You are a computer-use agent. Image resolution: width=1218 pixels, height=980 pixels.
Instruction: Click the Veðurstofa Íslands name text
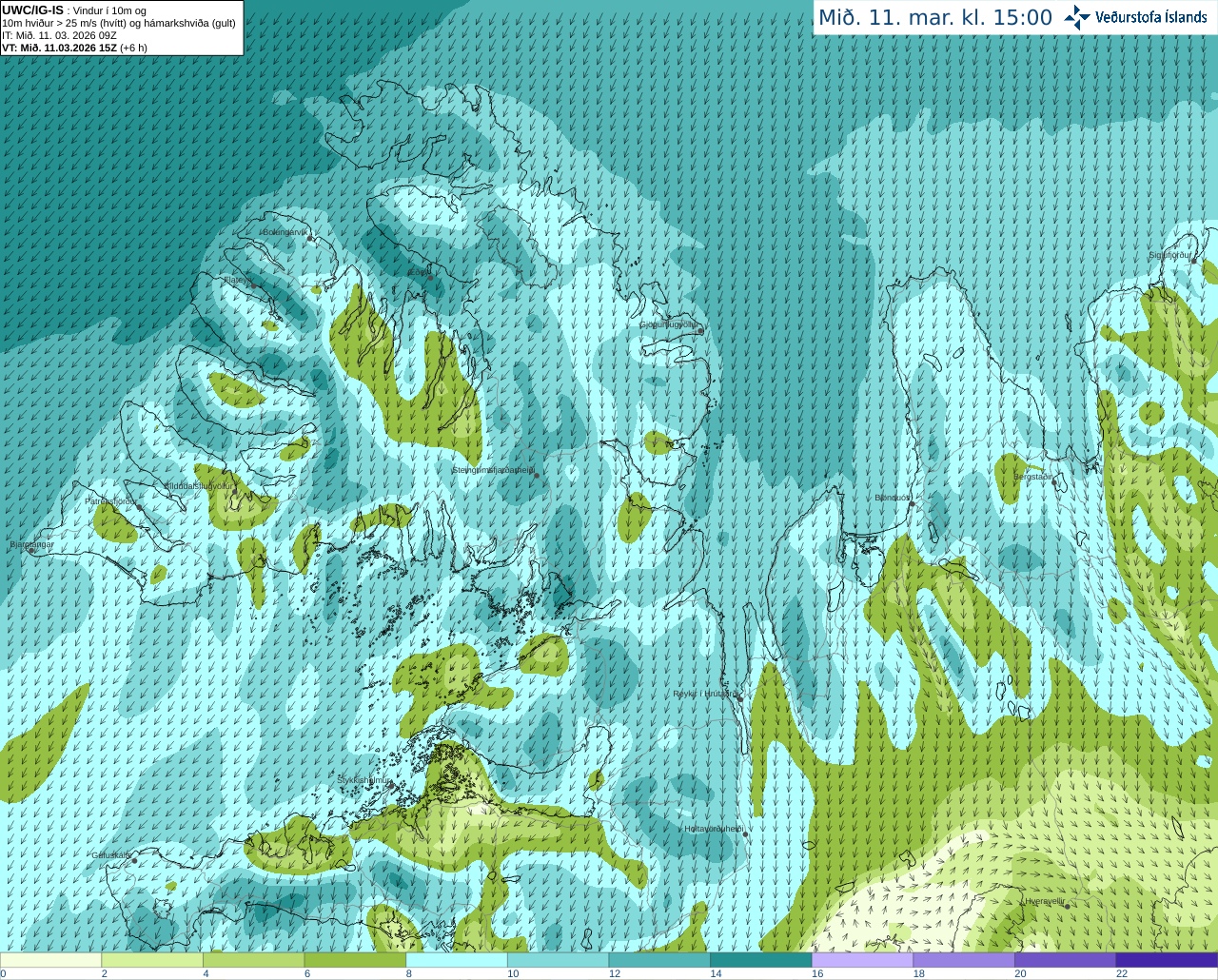[1150, 17]
